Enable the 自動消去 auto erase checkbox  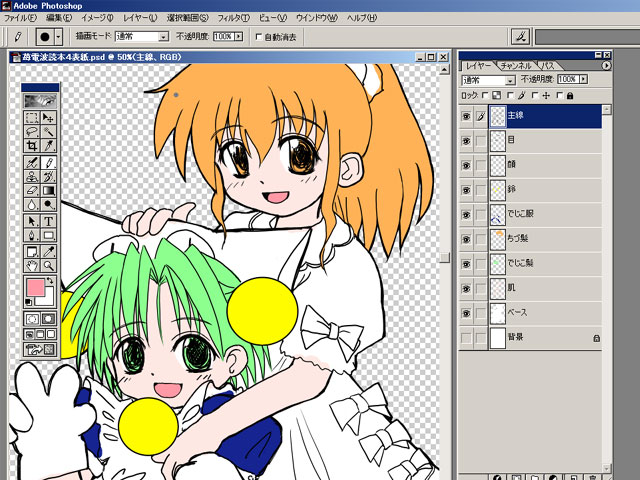click(258, 37)
